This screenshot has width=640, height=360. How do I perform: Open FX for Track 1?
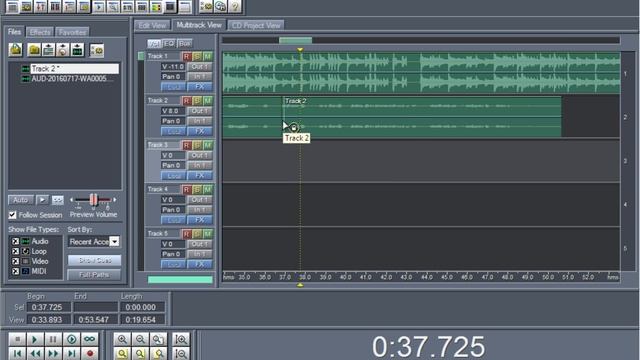pos(200,87)
